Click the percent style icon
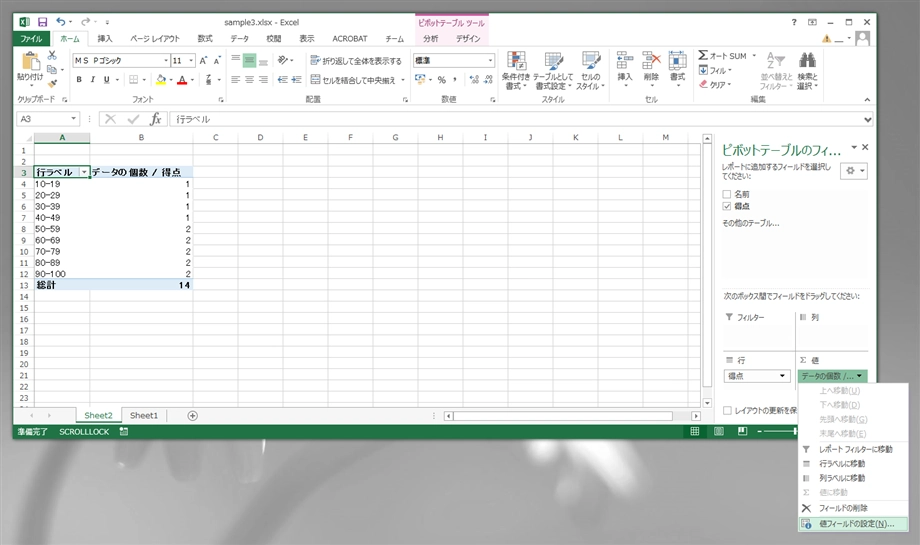920x545 pixels. point(442,80)
